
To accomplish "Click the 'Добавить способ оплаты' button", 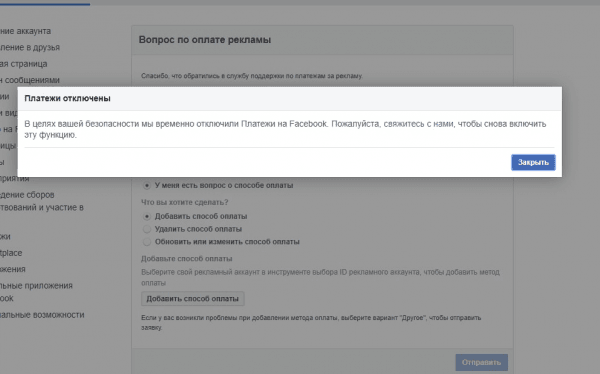I will coord(192,299).
